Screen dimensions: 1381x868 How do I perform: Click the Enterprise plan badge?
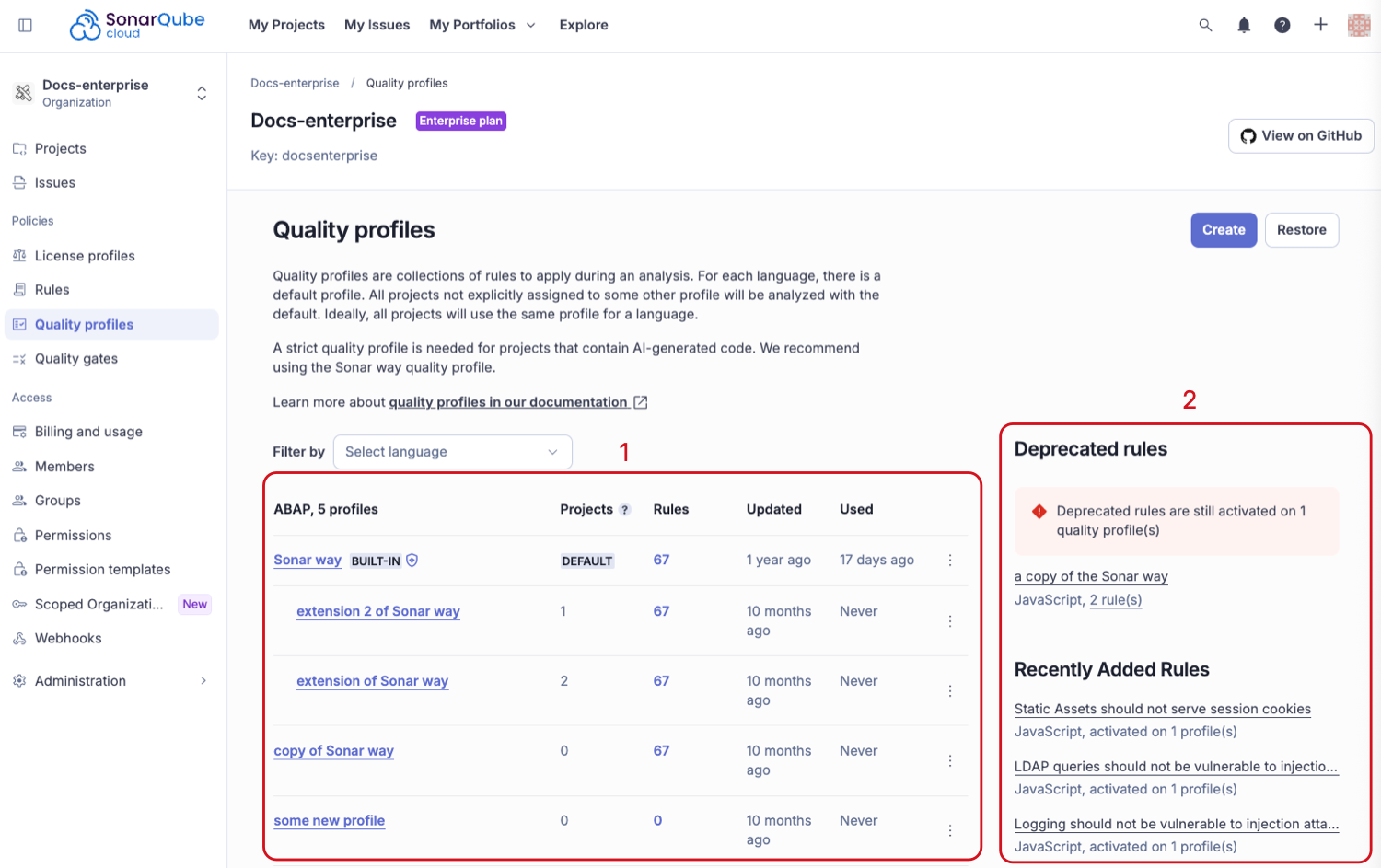(x=460, y=121)
